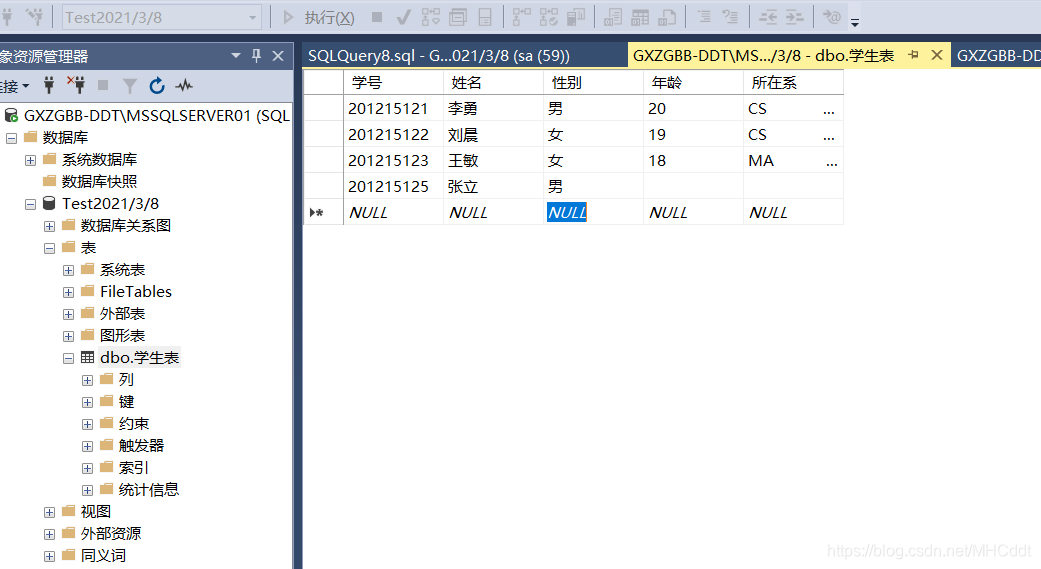1041x569 pixels.
Task: Open the Connect (连接) dropdown in Object Explorer
Action: tap(15, 86)
